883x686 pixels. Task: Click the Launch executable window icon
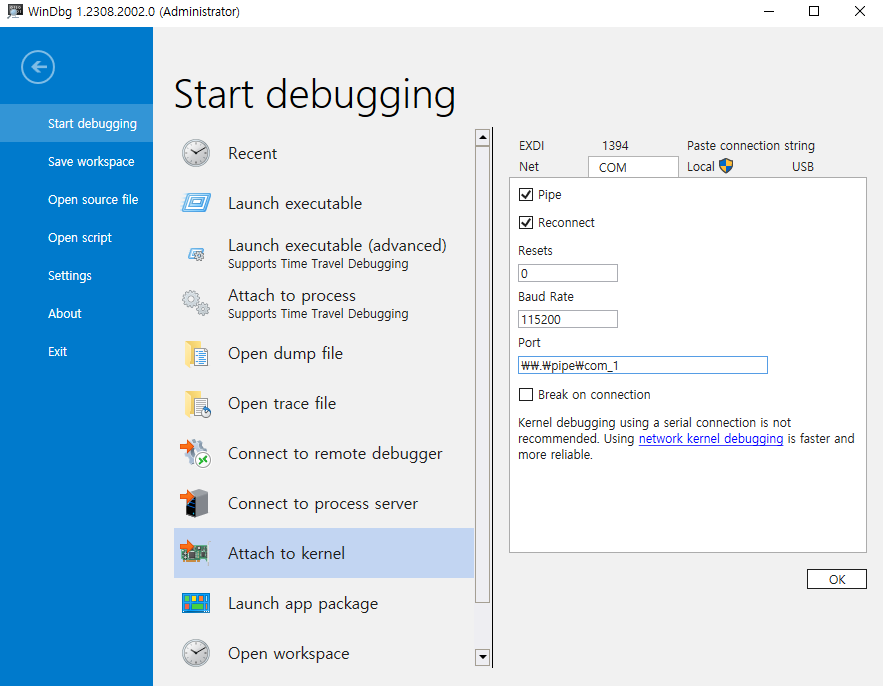pyautogui.click(x=196, y=203)
